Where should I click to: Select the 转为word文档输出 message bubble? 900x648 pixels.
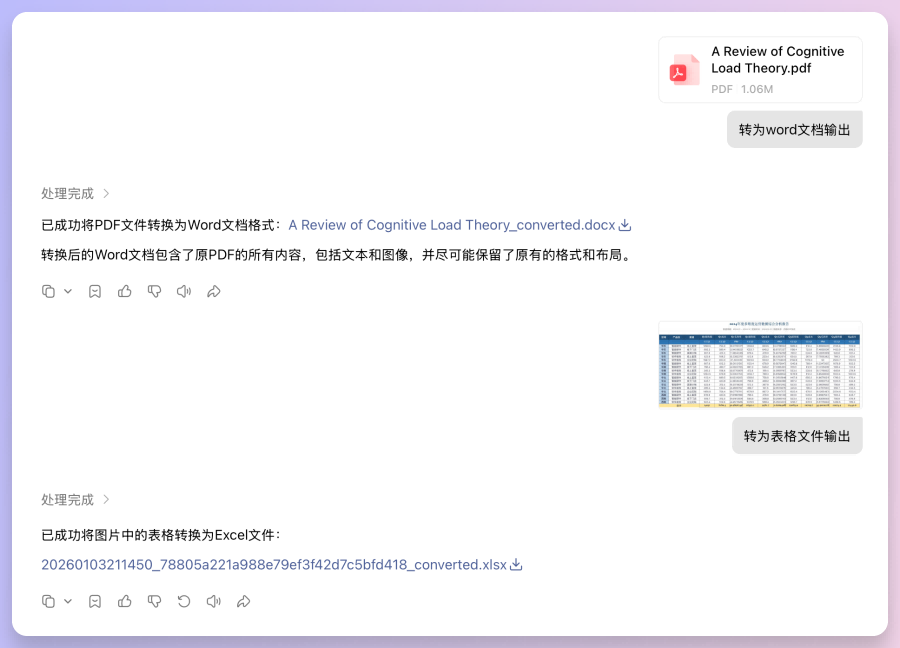click(794, 129)
